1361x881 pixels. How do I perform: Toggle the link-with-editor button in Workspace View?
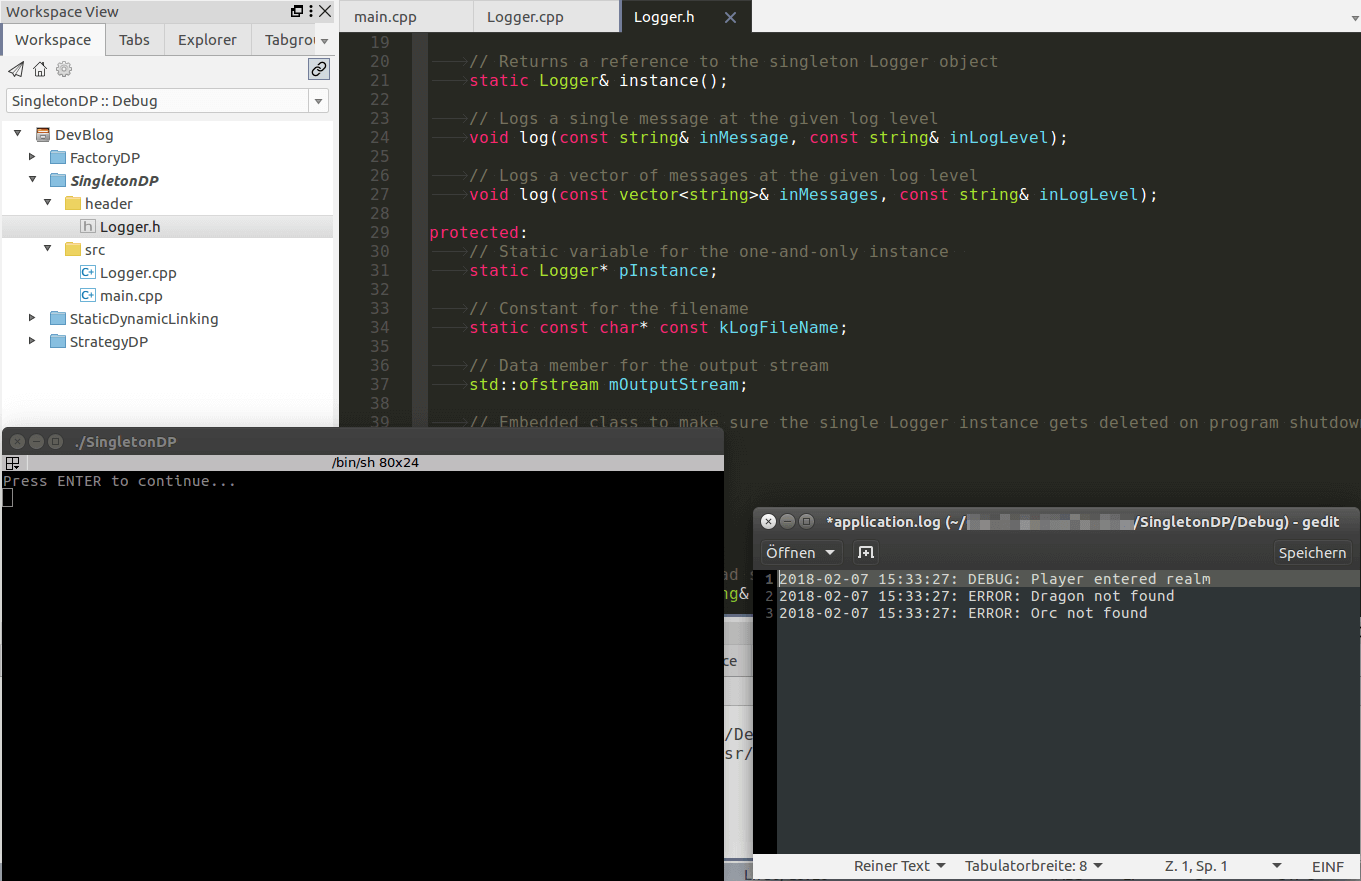tap(318, 69)
